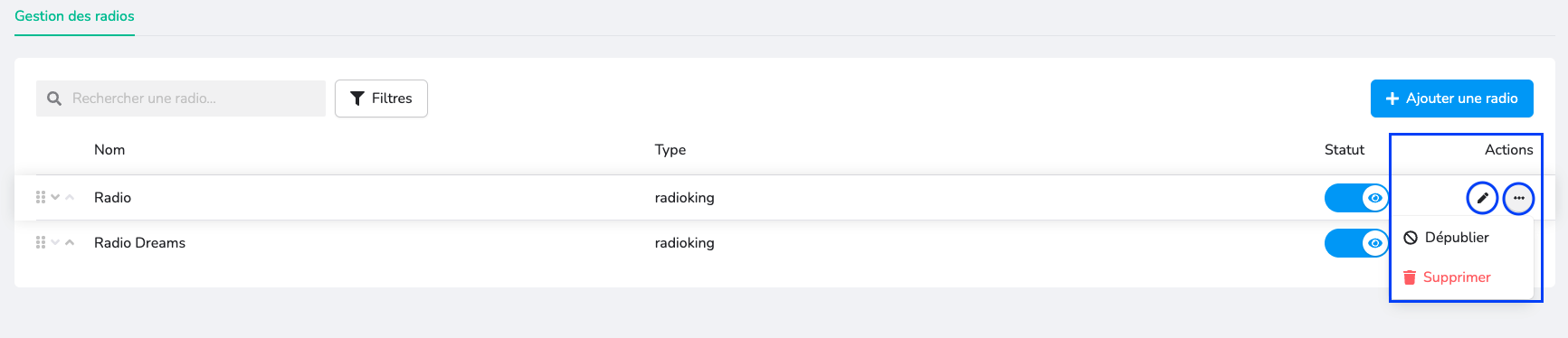Move Radio row up with chevron
Image resolution: width=1568 pixels, height=338 pixels.
coord(70,197)
